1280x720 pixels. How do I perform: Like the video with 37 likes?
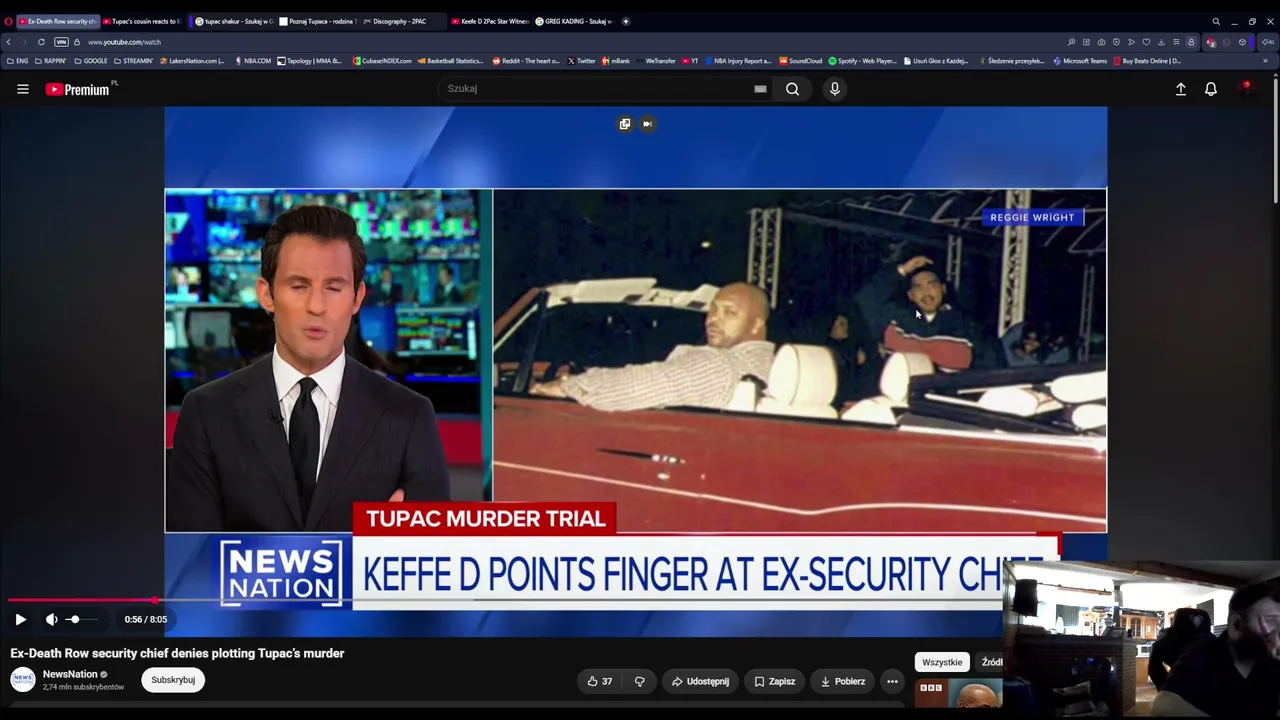click(x=600, y=681)
